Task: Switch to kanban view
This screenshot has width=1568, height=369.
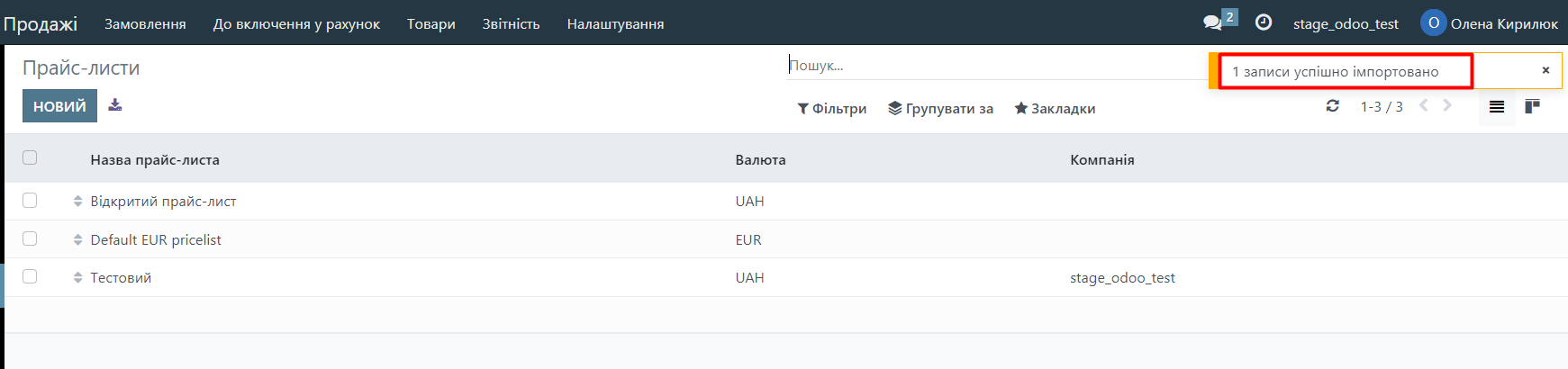Action: coord(1532,107)
